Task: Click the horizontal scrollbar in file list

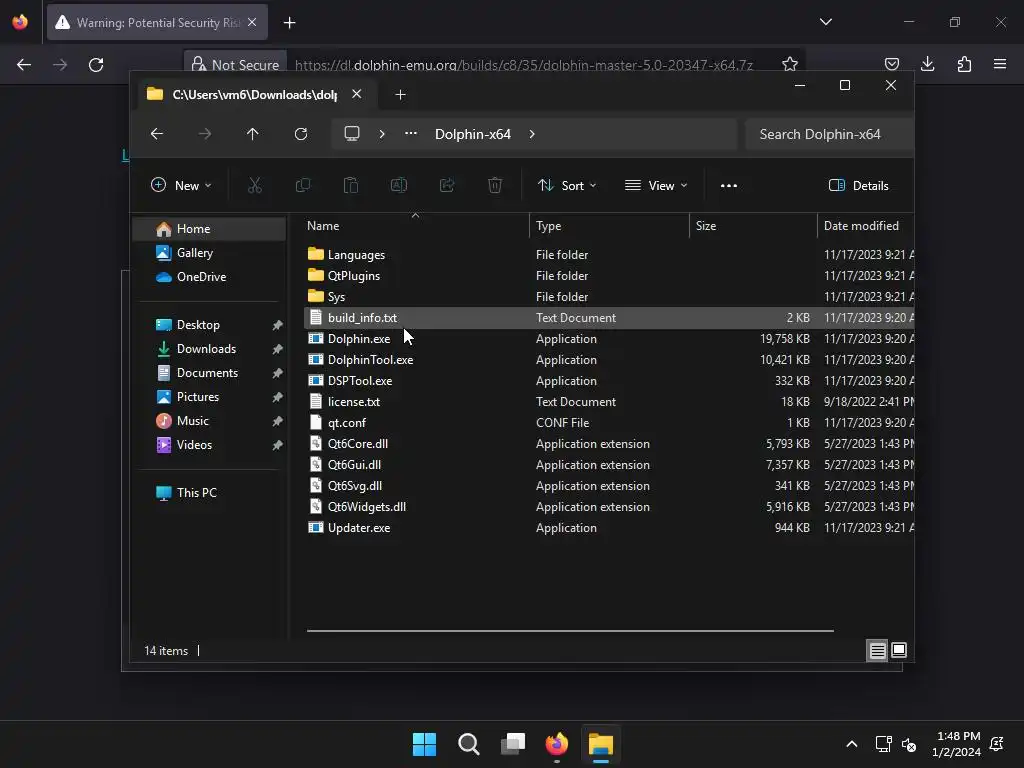Action: (x=570, y=631)
